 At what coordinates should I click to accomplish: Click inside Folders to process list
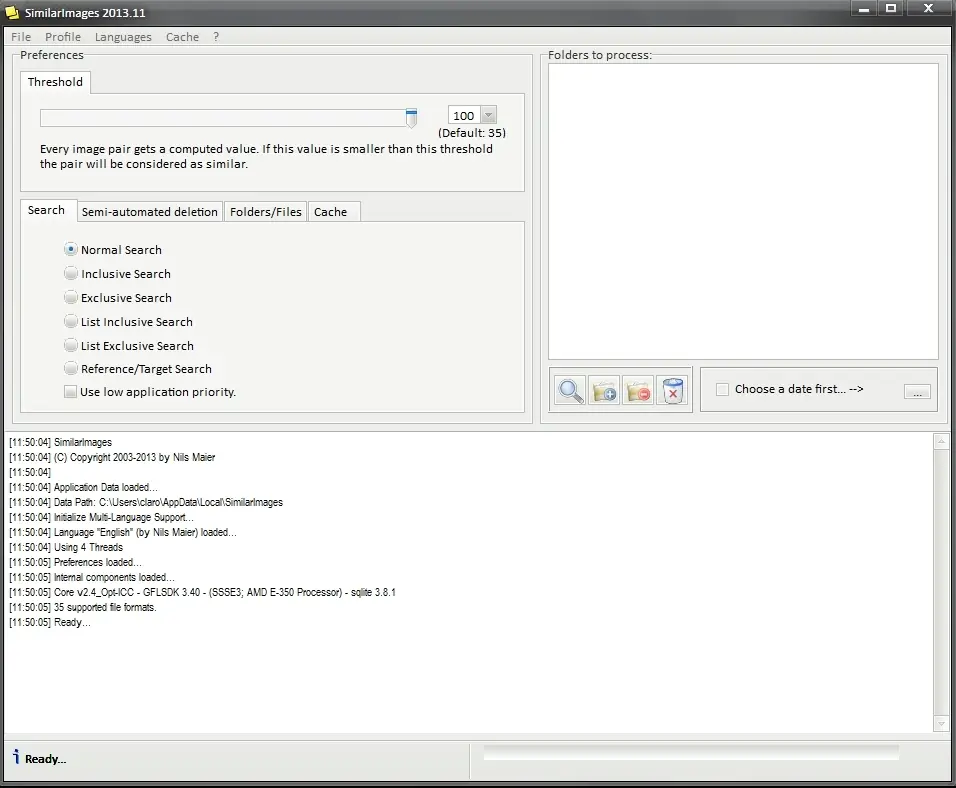pyautogui.click(x=743, y=212)
